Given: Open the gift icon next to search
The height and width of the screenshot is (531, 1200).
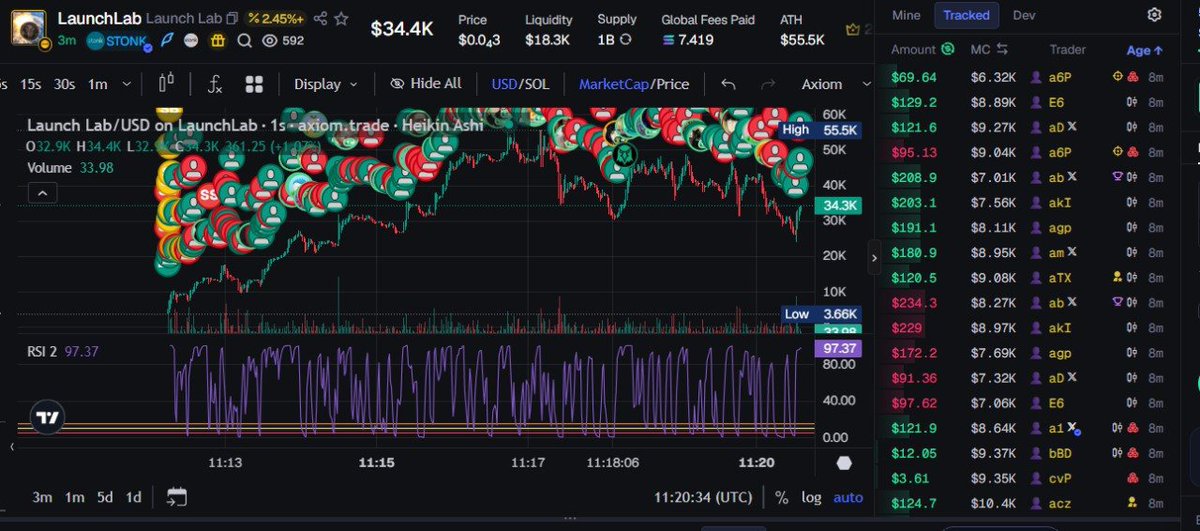Looking at the screenshot, I should 219,41.
